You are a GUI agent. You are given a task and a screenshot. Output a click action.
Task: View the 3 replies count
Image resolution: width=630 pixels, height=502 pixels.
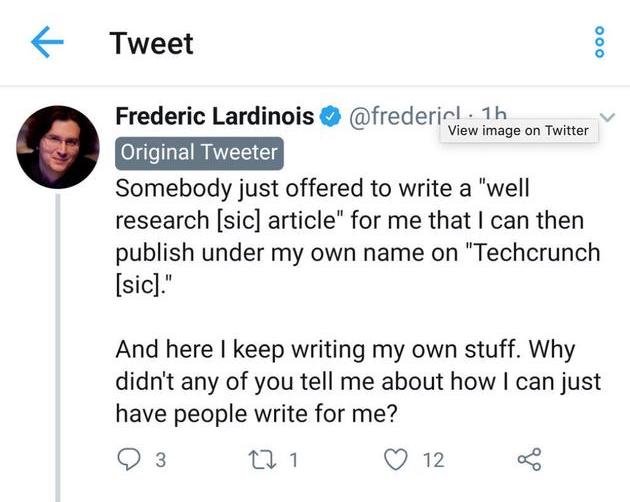click(160, 460)
